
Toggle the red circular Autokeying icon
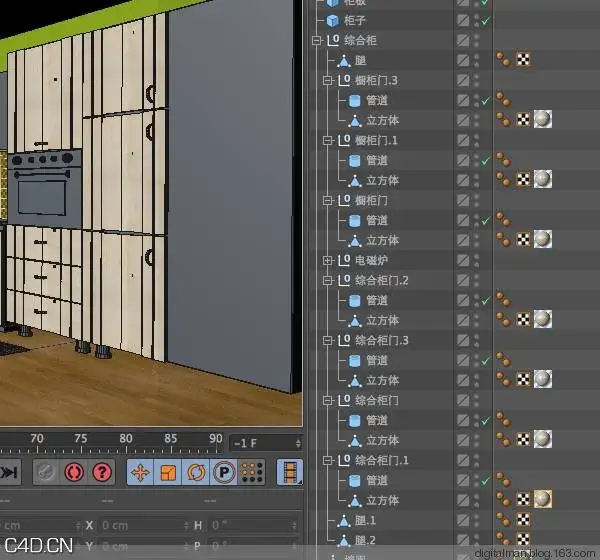pyautogui.click(x=74, y=472)
